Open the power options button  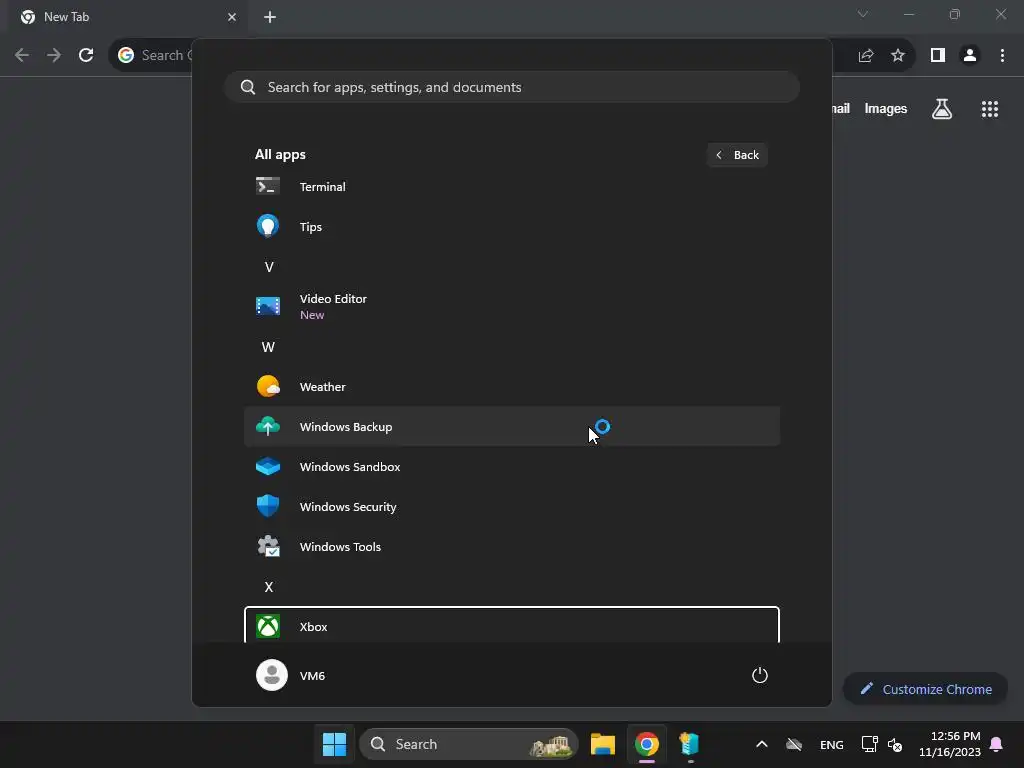click(760, 675)
